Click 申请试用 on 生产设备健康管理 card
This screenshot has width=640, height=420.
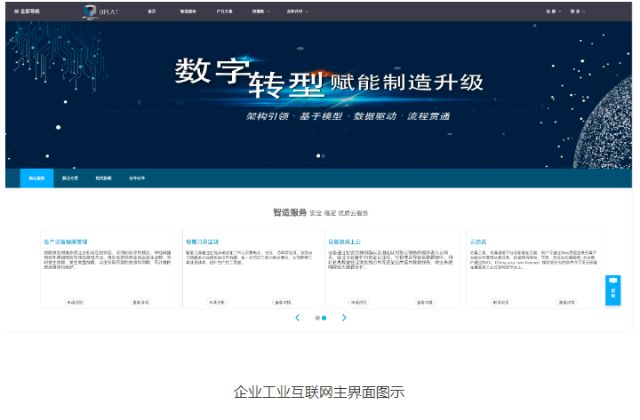tap(76, 300)
